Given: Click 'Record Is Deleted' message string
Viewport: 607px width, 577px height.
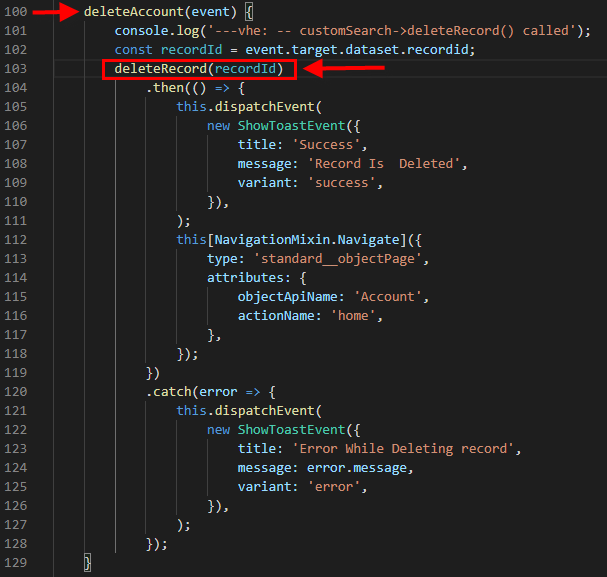Looking at the screenshot, I should click(x=384, y=164).
